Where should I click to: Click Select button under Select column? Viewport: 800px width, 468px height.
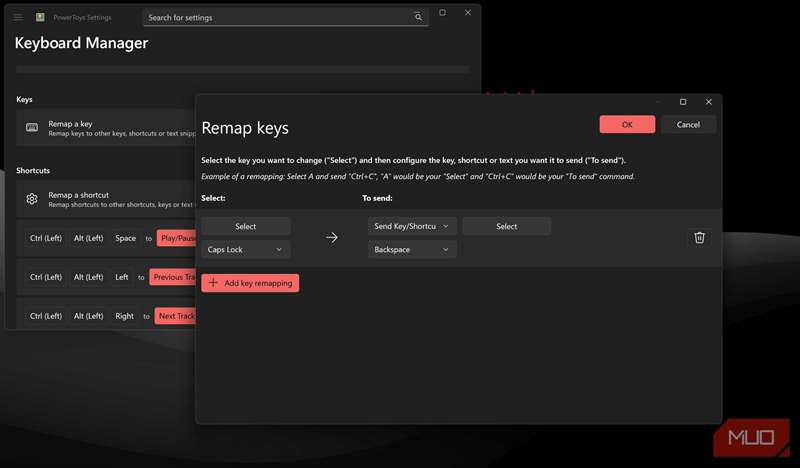tap(246, 226)
